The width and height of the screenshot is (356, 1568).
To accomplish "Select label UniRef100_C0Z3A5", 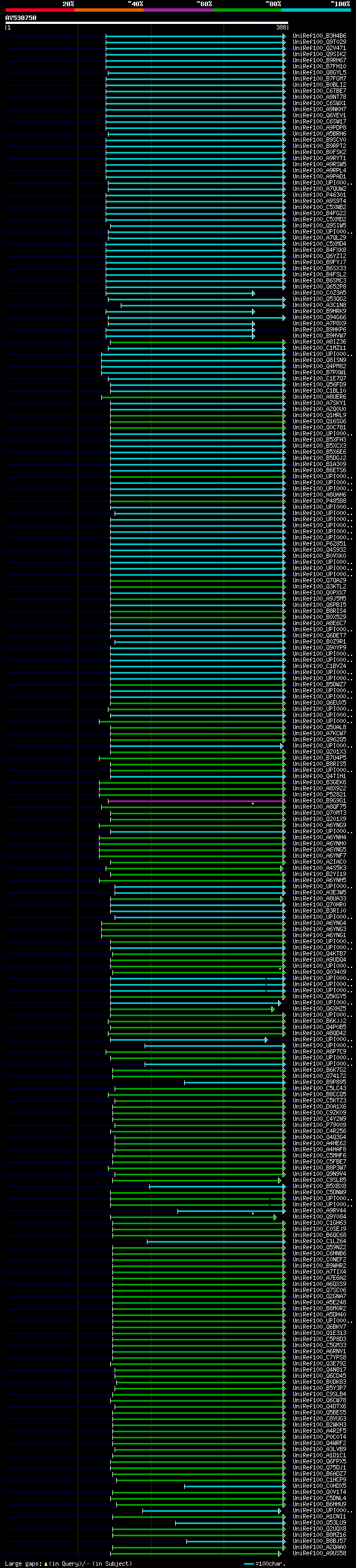I will click(x=319, y=293).
